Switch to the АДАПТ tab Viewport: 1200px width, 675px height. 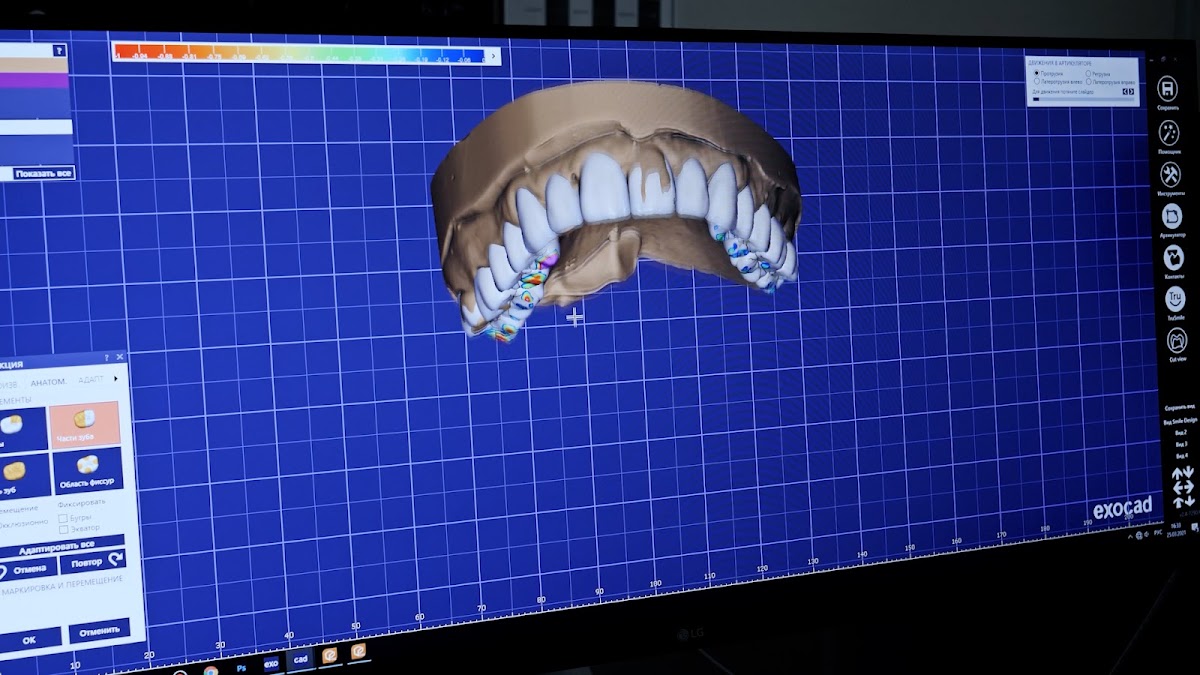pos(90,380)
